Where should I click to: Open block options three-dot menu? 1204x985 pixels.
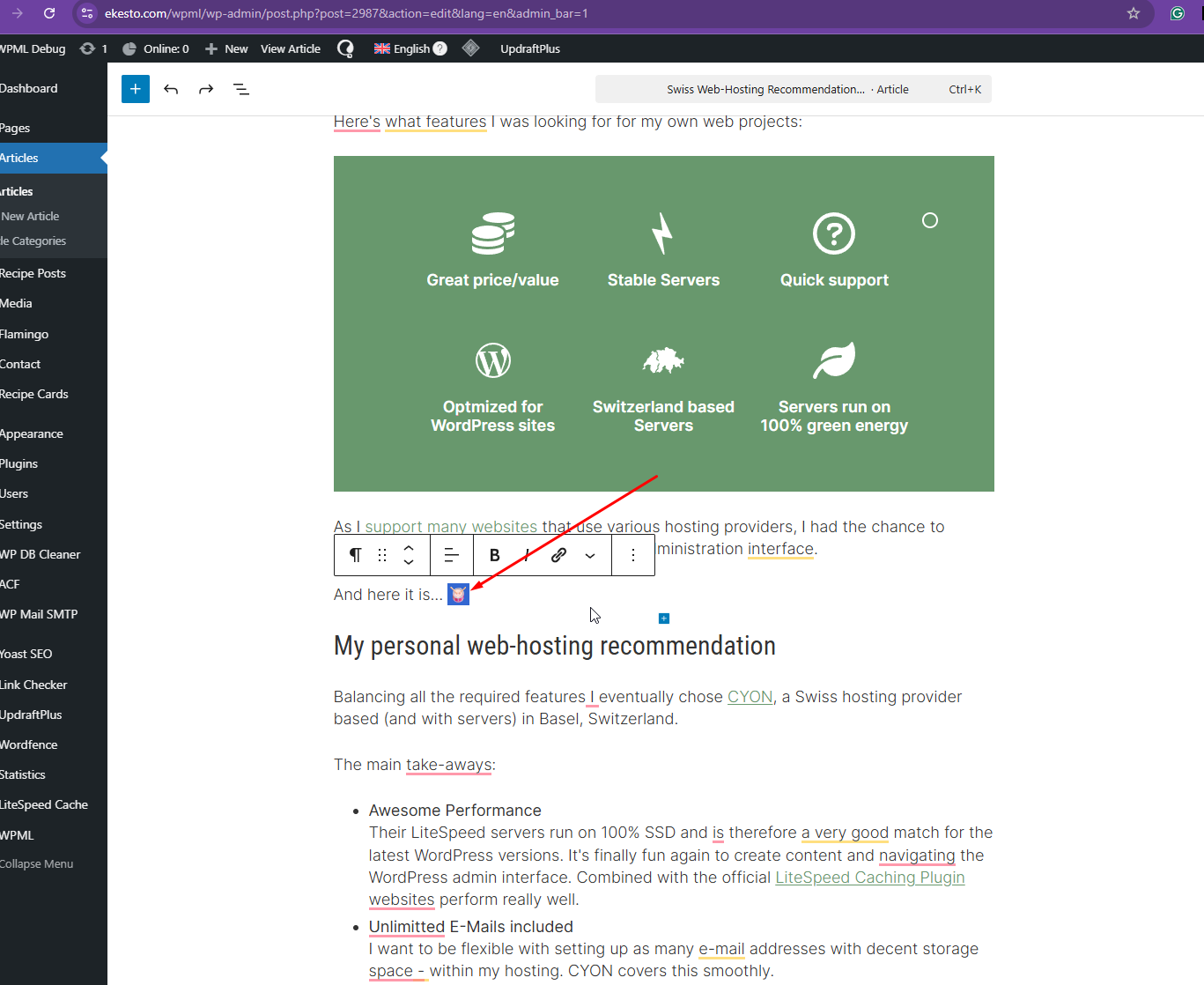[633, 555]
